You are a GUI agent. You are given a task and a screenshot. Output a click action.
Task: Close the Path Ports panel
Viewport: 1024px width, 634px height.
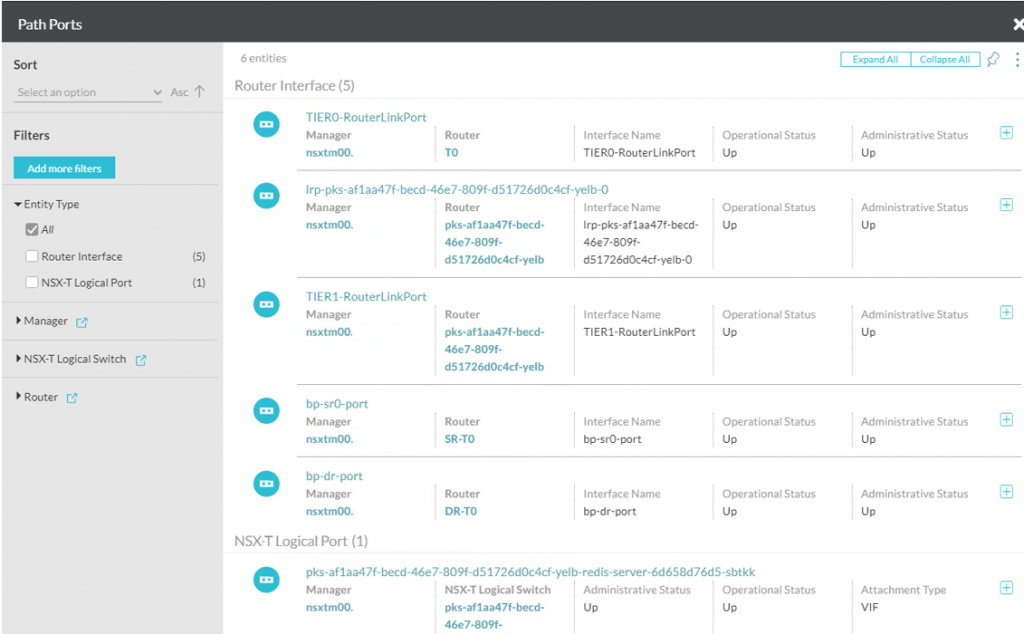pyautogui.click(x=1018, y=24)
